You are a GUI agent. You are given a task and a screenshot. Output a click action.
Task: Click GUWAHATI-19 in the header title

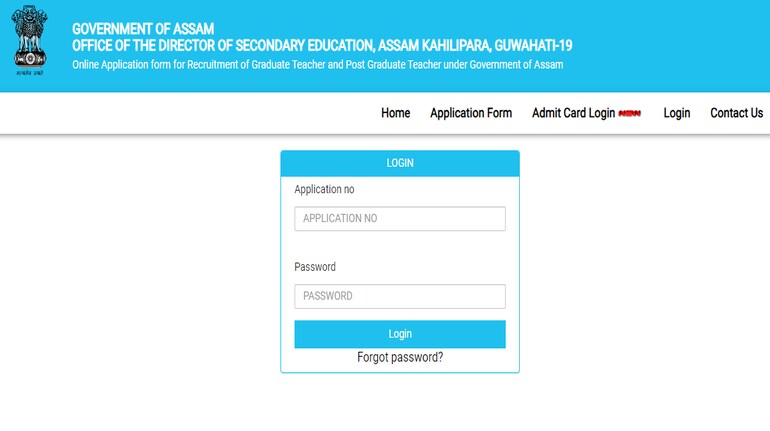[533, 46]
